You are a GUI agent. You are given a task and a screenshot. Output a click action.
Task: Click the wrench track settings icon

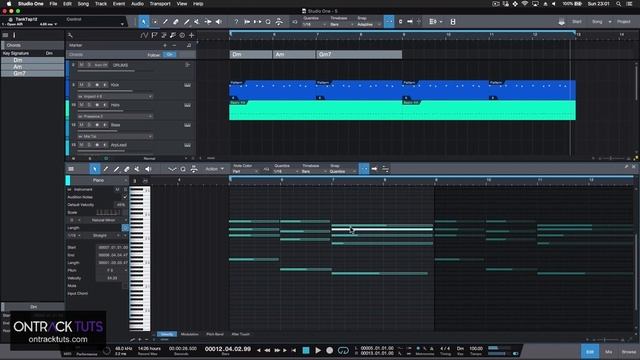[x=70, y=35]
